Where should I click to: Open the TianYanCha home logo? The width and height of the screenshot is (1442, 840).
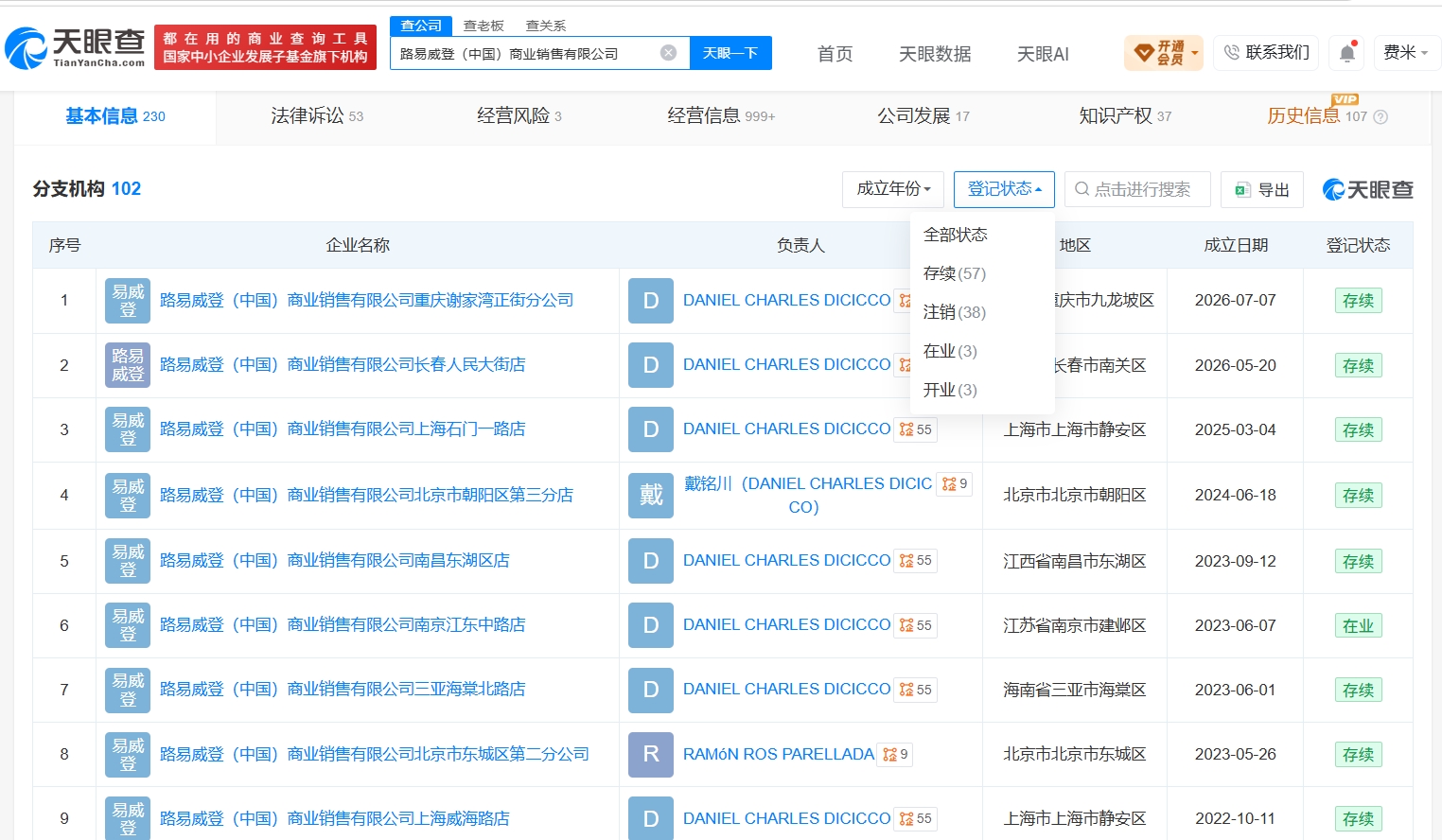tap(75, 48)
